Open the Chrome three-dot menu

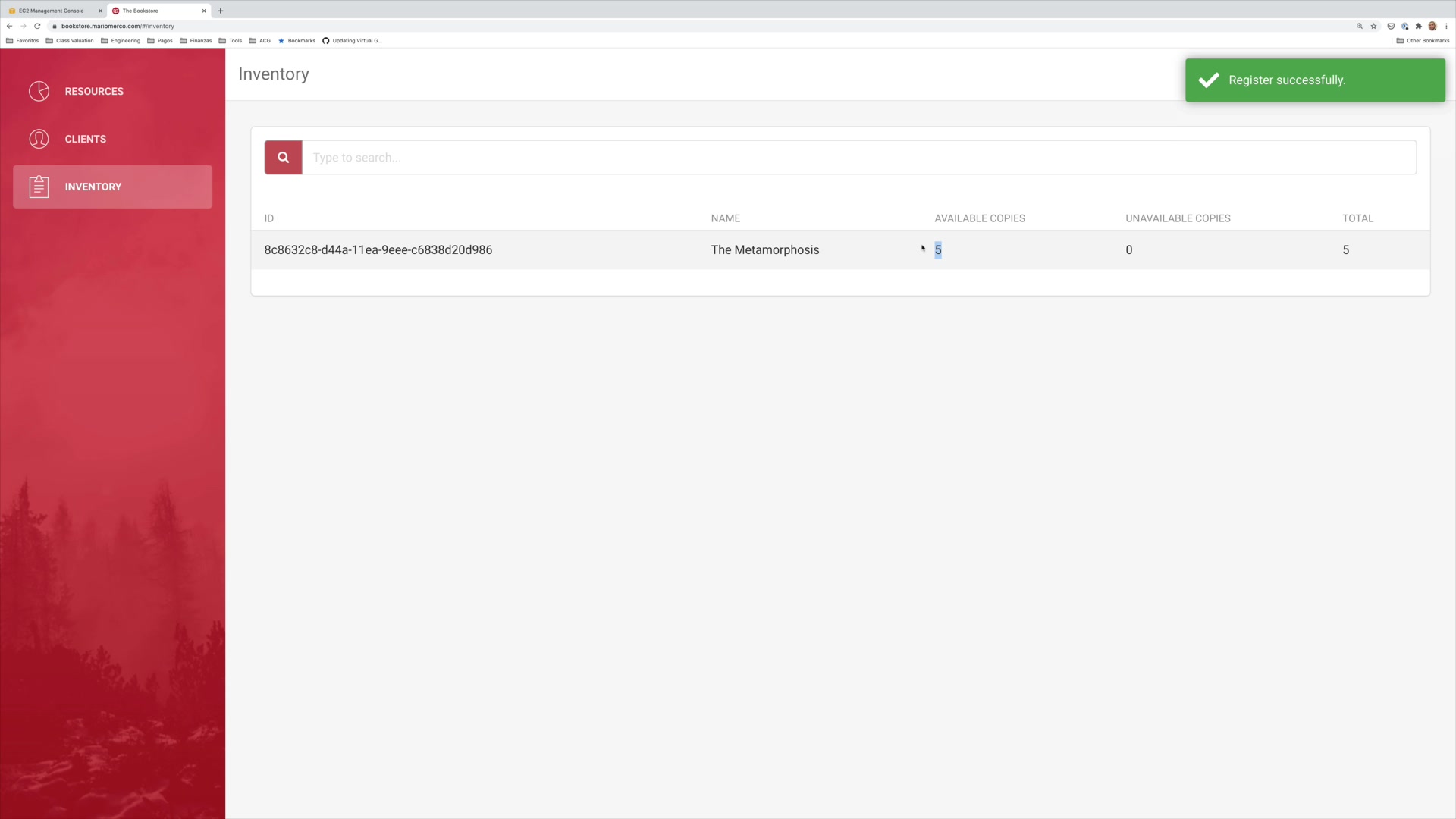coord(1446,26)
